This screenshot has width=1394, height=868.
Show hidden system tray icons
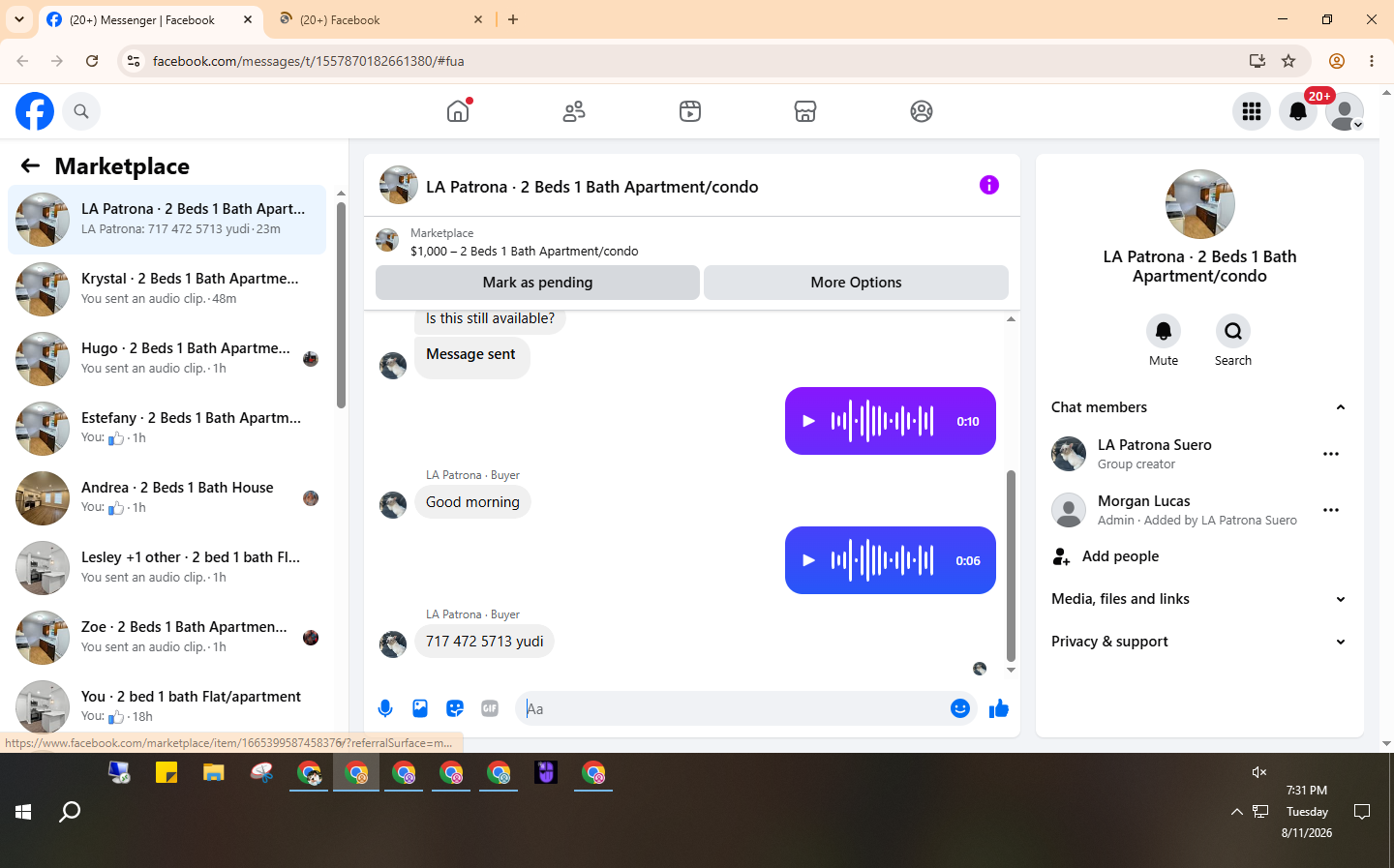click(x=1236, y=812)
